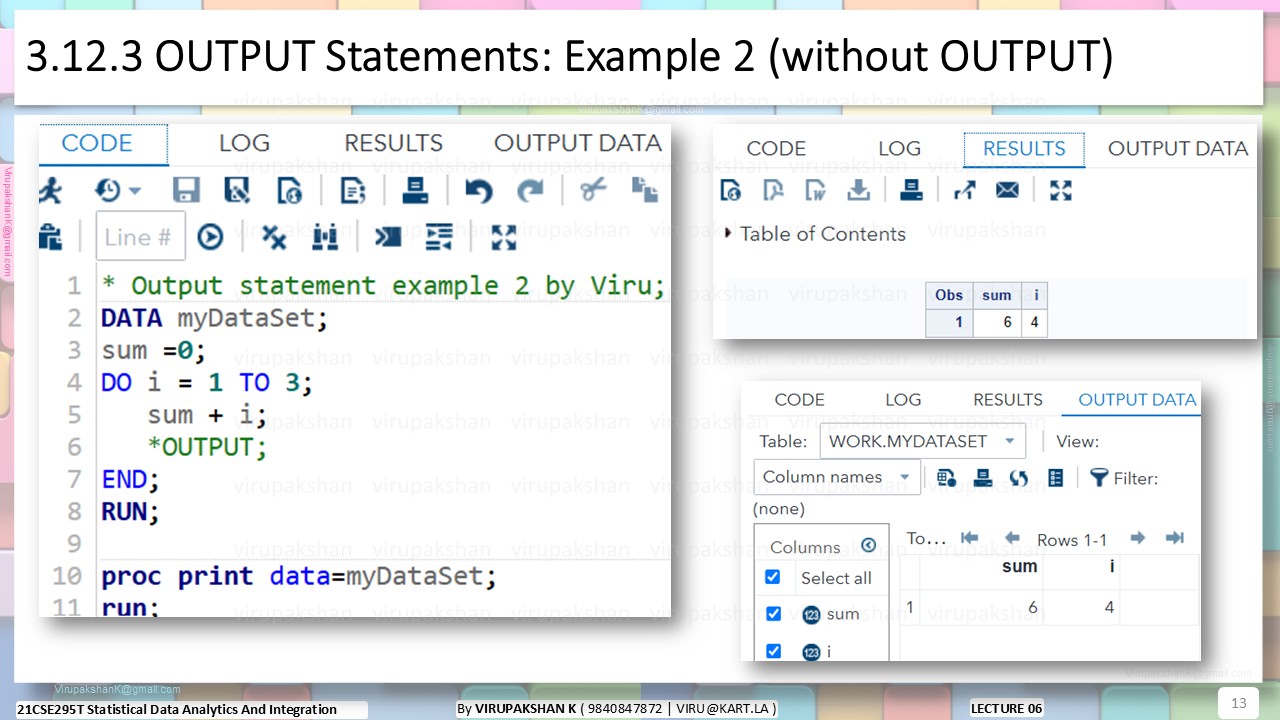Open the Column names view dropdown
This screenshot has height=720, width=1280.
(x=836, y=477)
